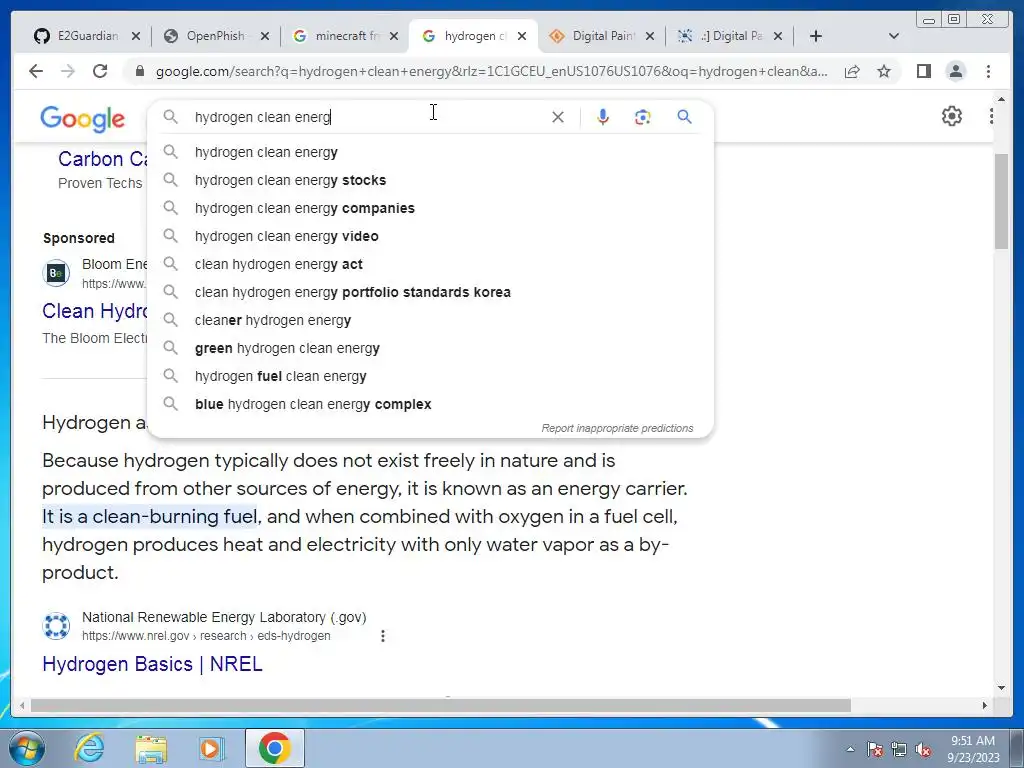The image size is (1024, 768).
Task: Open the Clean Hydro sponsored Bloom link
Action: [x=95, y=311]
